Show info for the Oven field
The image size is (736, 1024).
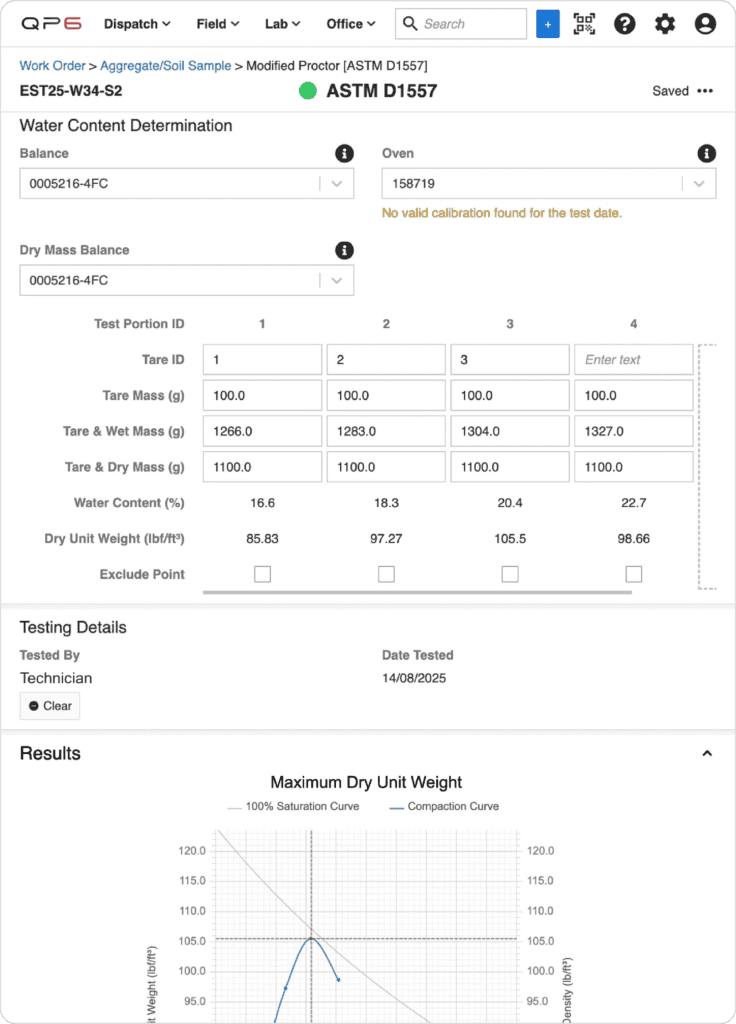point(707,153)
